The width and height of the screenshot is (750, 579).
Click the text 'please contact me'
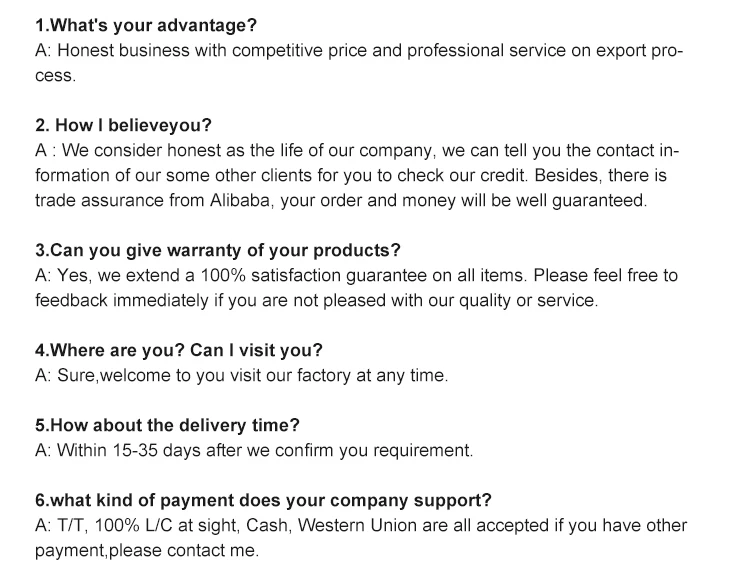click(x=184, y=551)
